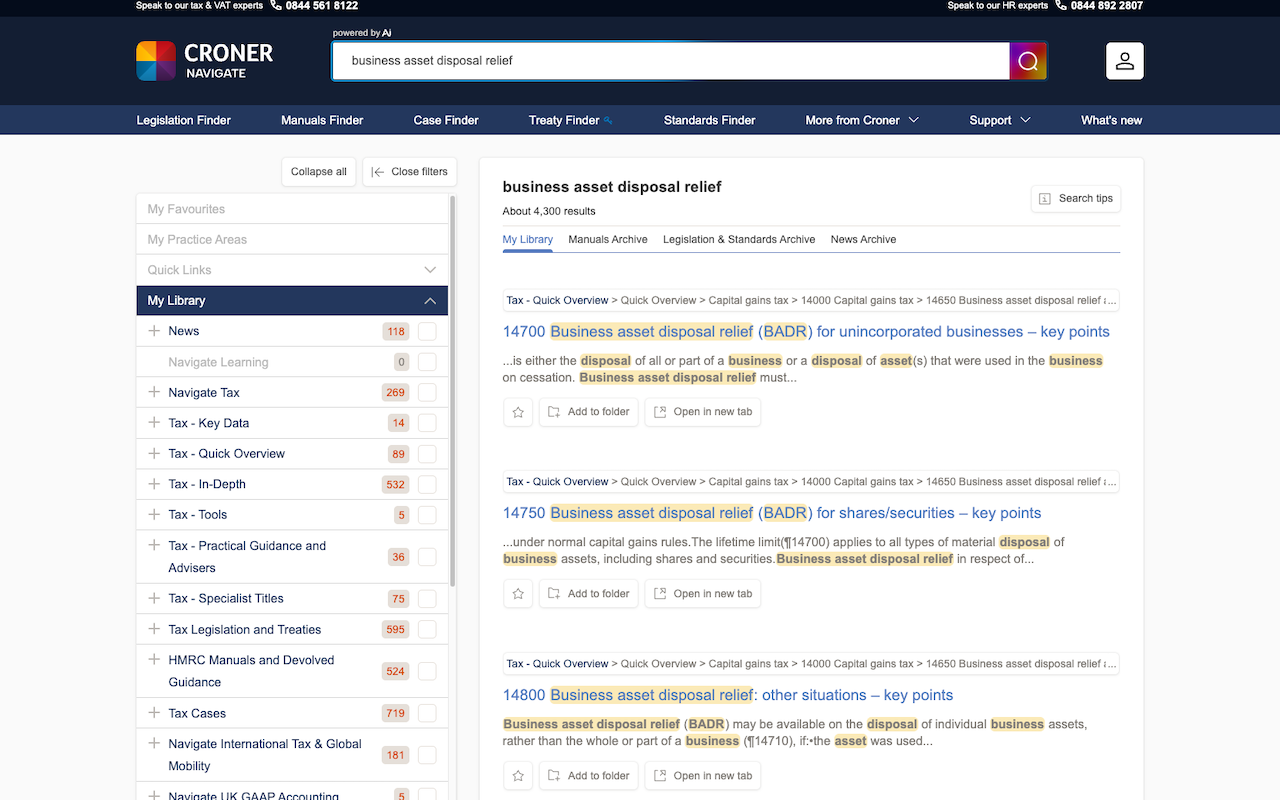Open My Favourites in filter panel
The image size is (1280, 800).
tap(292, 209)
